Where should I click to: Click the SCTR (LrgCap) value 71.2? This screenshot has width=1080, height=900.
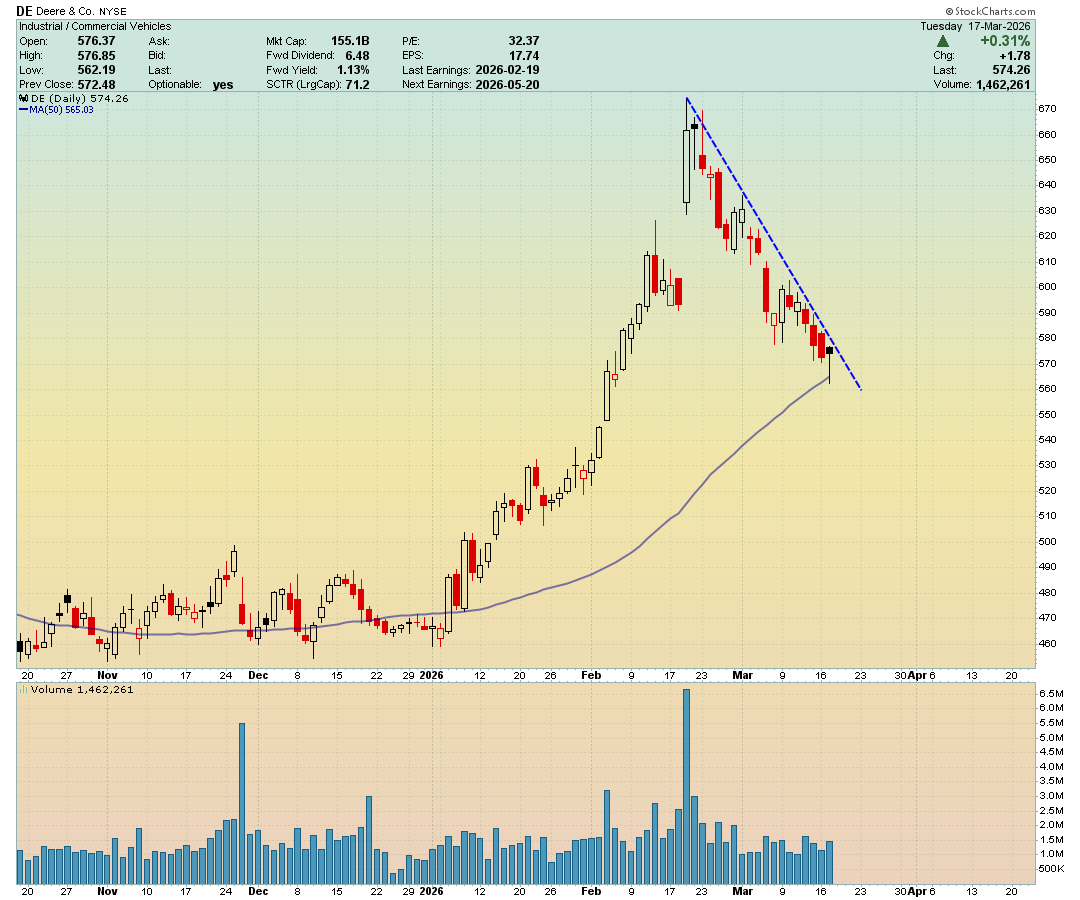[357, 84]
